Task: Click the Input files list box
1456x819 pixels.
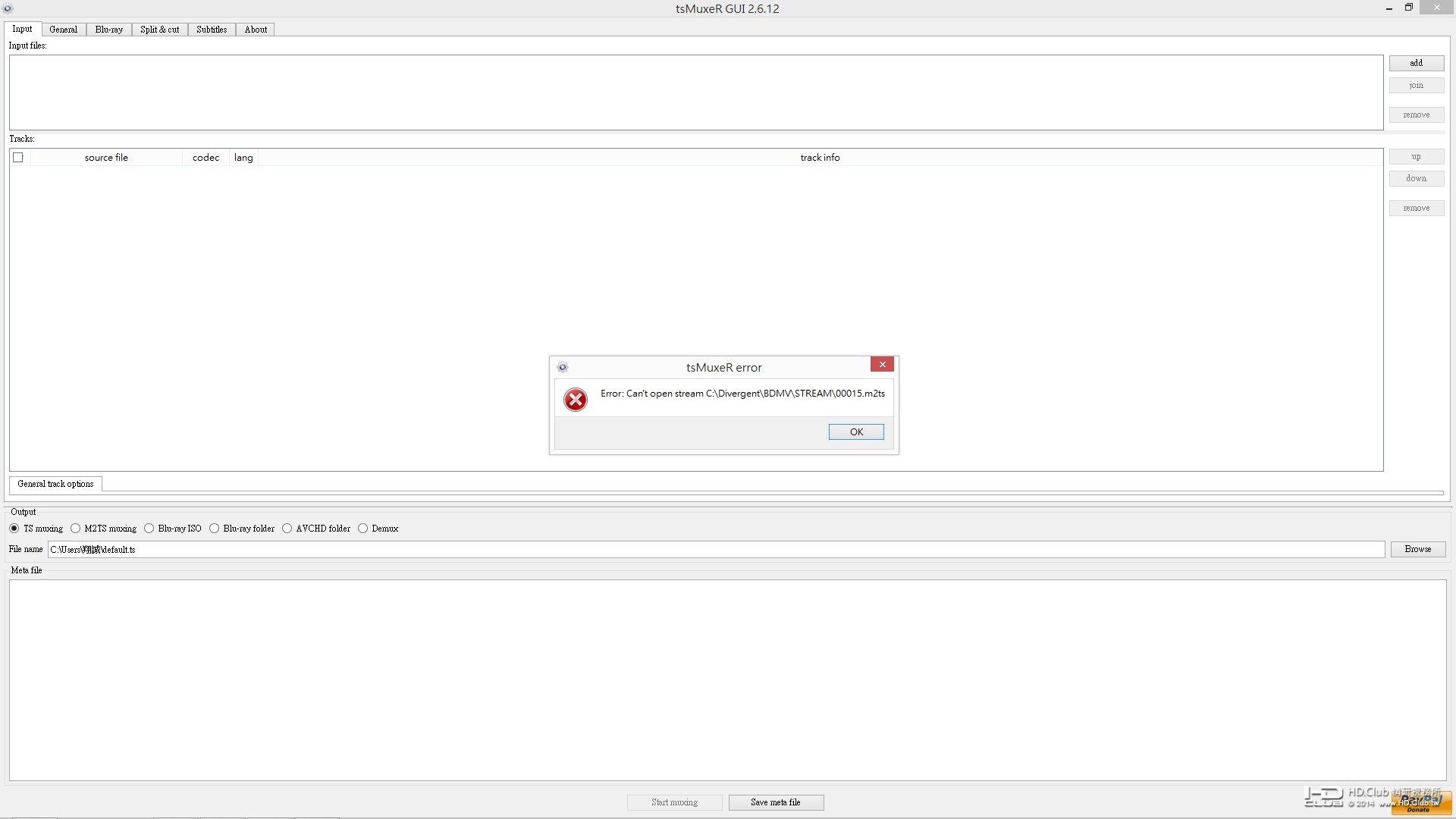Action: [x=696, y=93]
